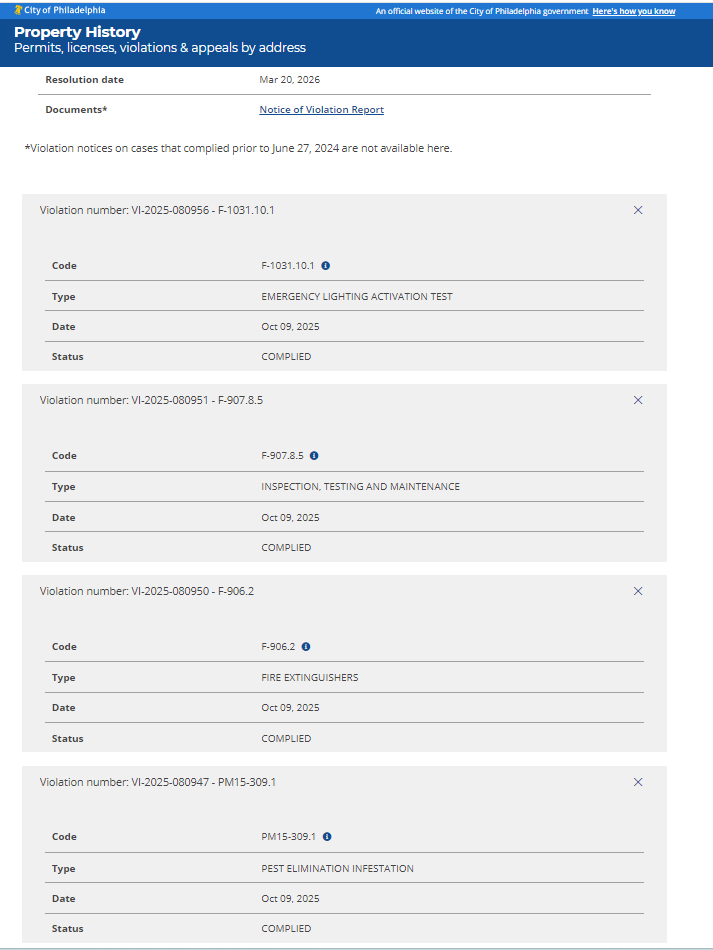Close the VI-2025-080950 violation card
The width and height of the screenshot is (713, 950).
(x=638, y=591)
